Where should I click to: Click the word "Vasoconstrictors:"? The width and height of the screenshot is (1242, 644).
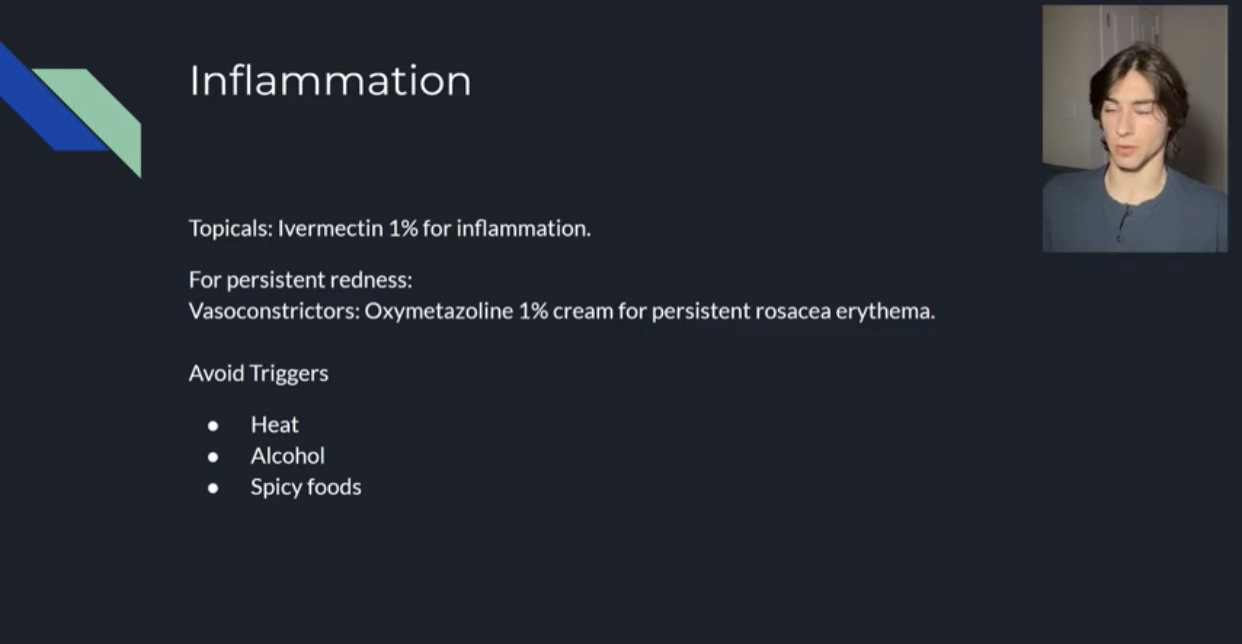coord(273,311)
